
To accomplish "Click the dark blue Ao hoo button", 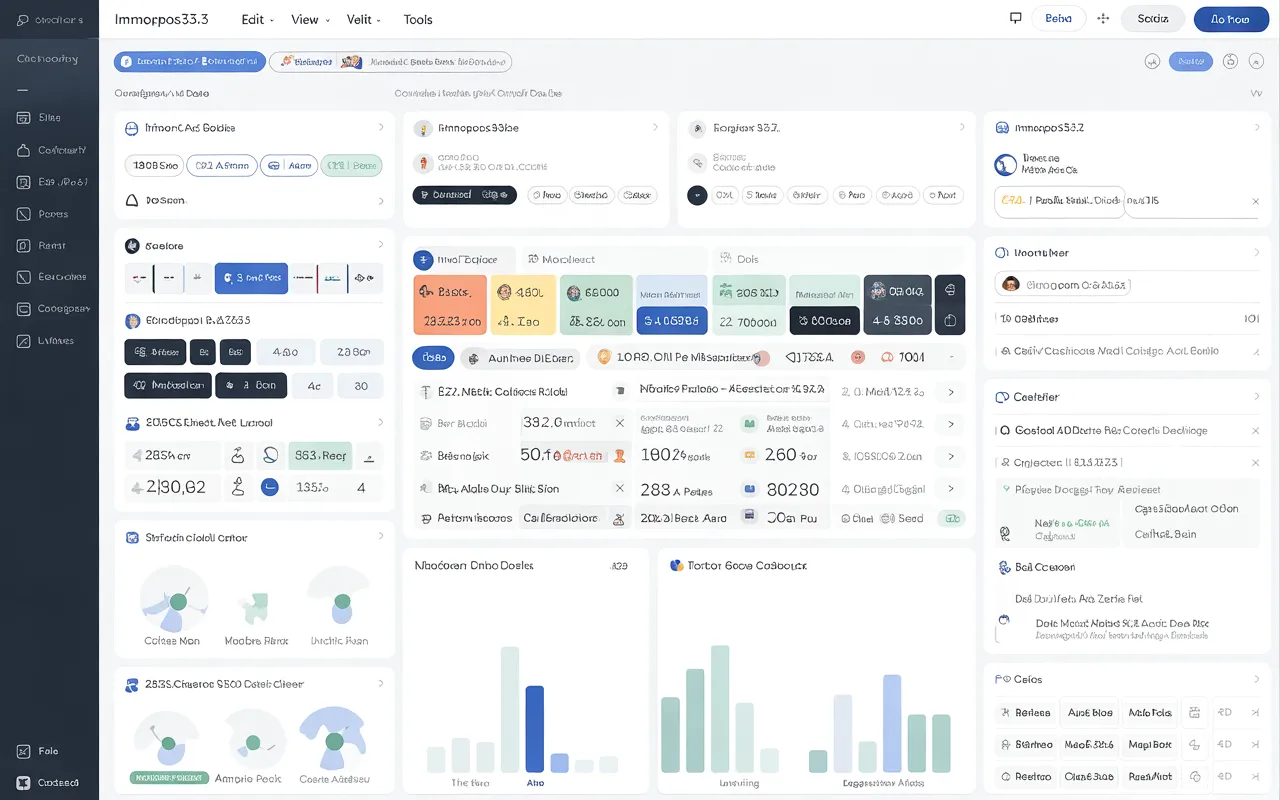I will (x=1230, y=19).
